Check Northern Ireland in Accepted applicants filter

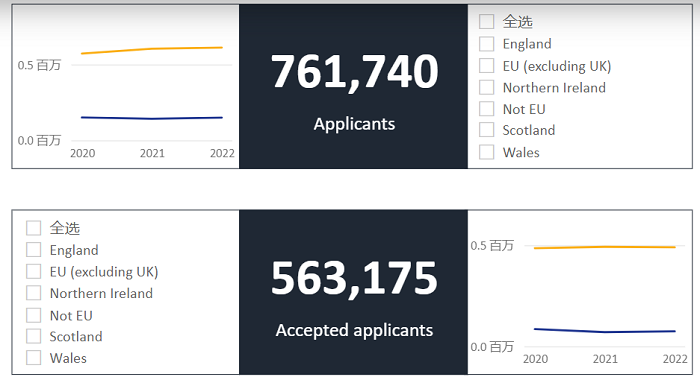tap(33, 293)
